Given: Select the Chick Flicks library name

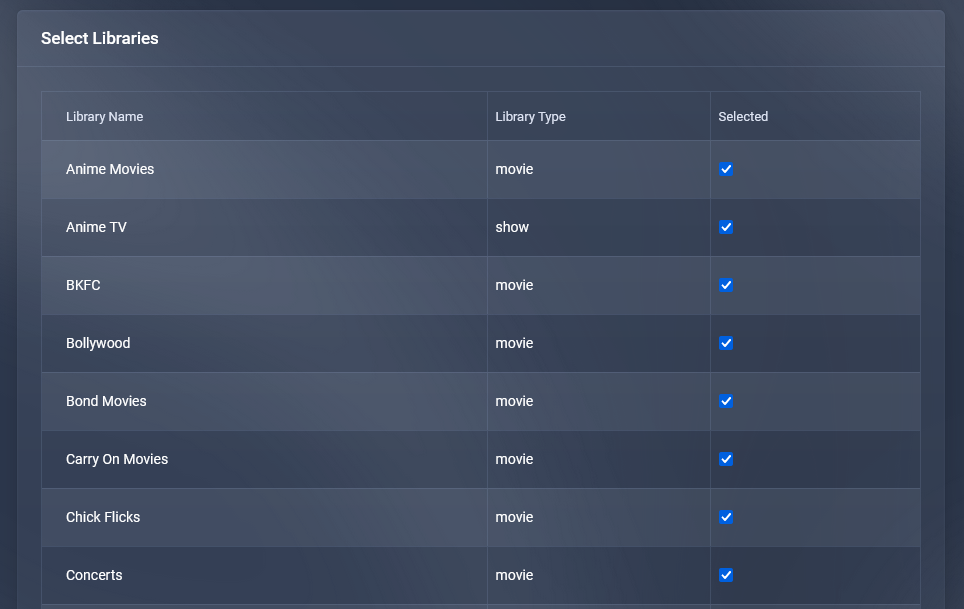Looking at the screenshot, I should coord(103,517).
